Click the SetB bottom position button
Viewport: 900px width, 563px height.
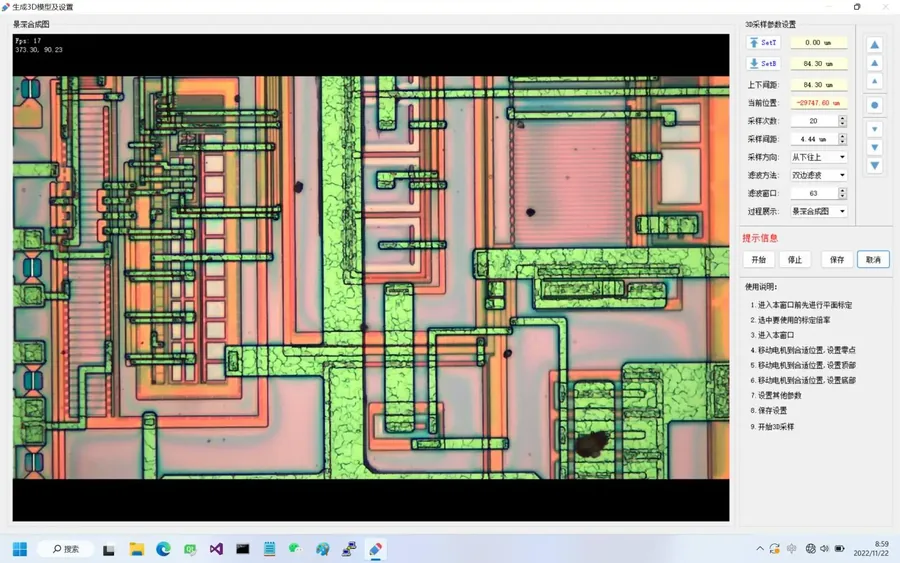(763, 63)
